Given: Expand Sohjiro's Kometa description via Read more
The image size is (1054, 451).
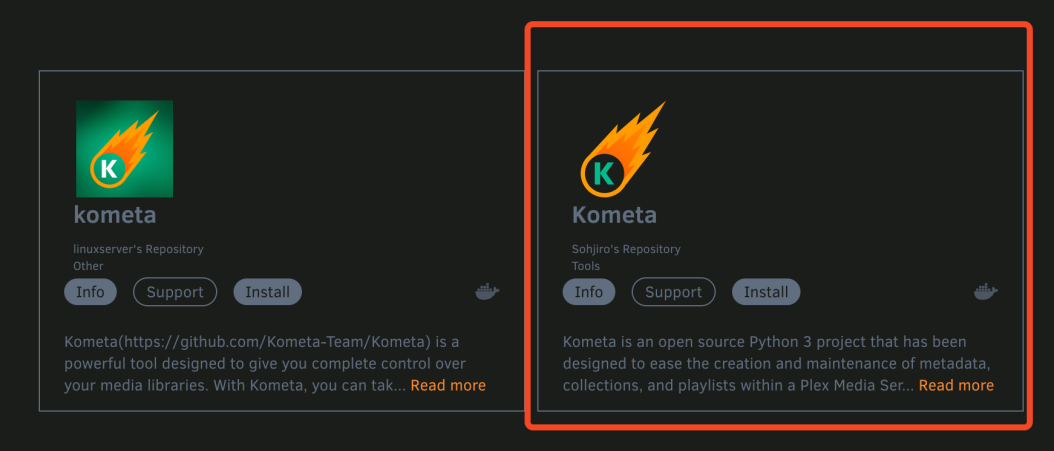Looking at the screenshot, I should (x=957, y=385).
